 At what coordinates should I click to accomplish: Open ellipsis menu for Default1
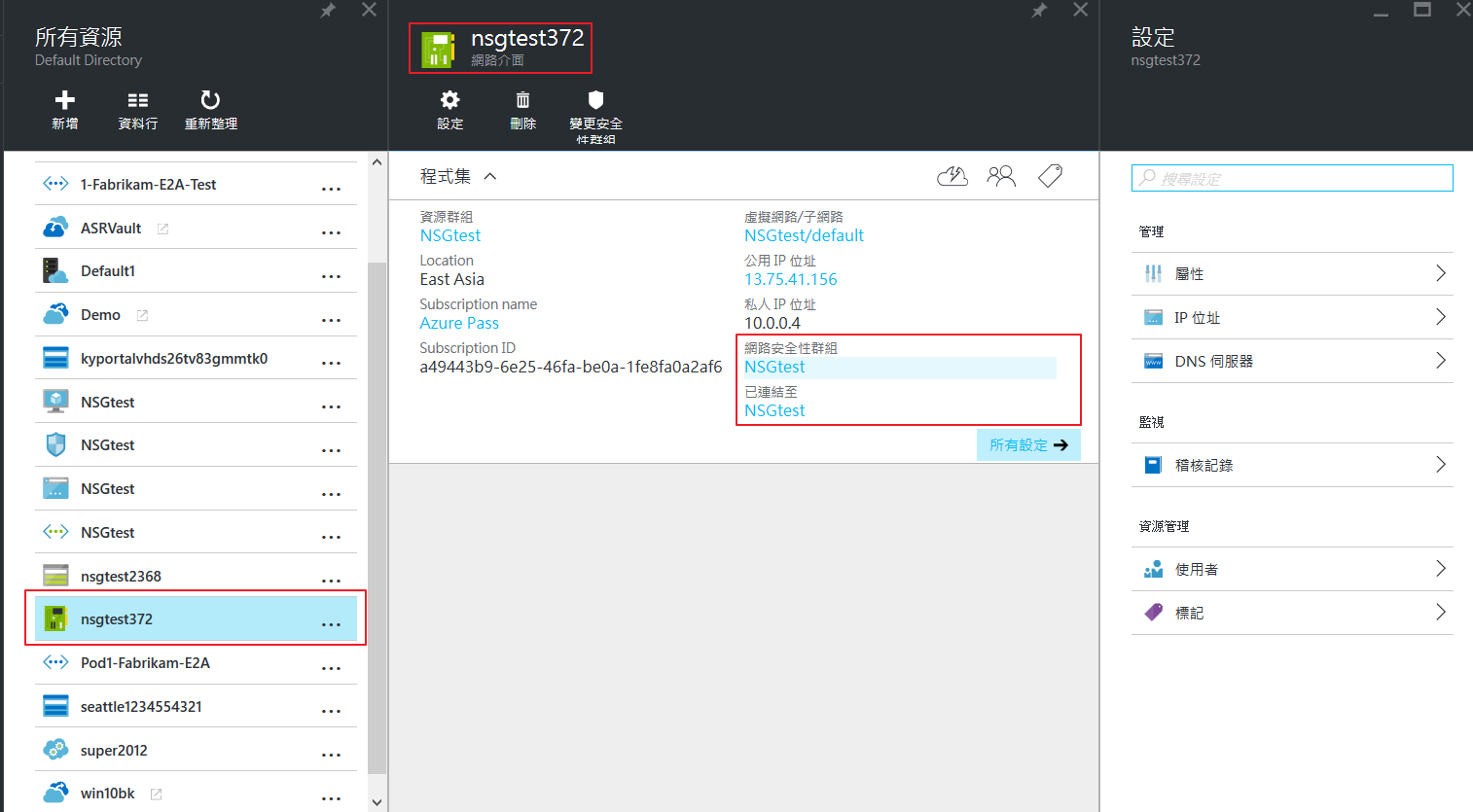pyautogui.click(x=331, y=276)
